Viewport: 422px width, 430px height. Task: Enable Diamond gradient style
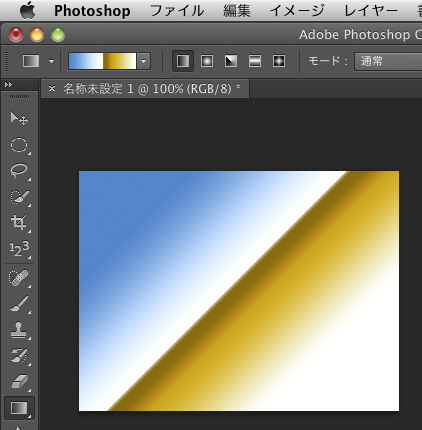coord(279,61)
